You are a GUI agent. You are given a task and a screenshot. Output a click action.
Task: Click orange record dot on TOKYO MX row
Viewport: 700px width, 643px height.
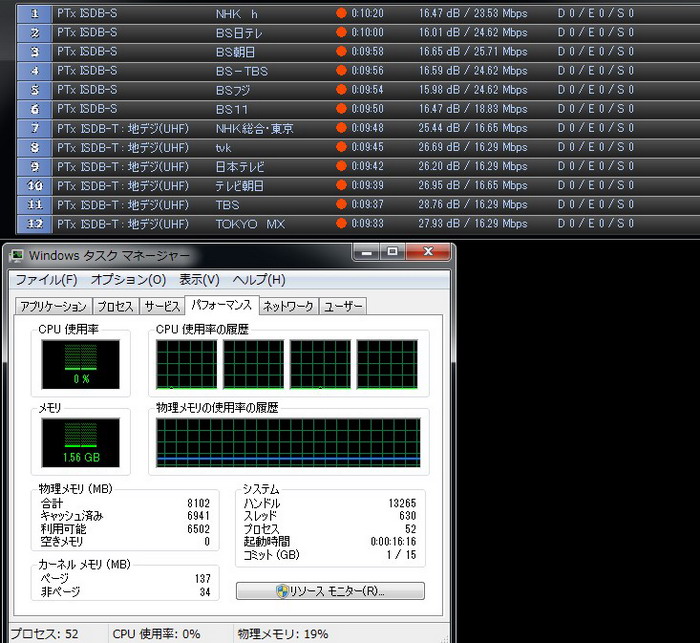coord(341,223)
